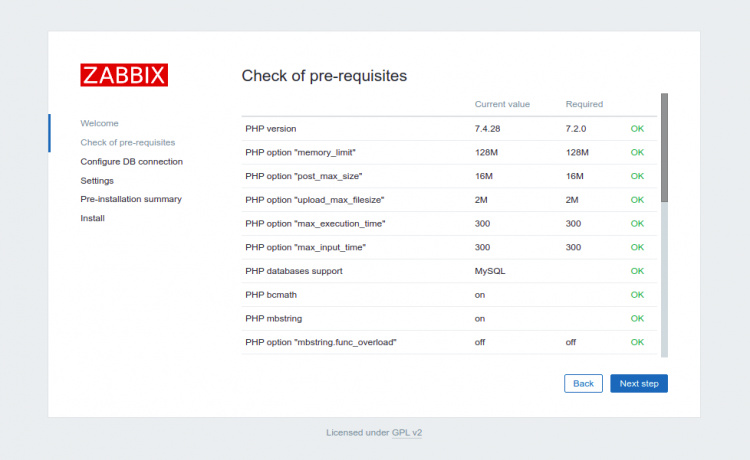Click MySQL value in databases support row
Screen dimensions: 750x460
coord(490,271)
